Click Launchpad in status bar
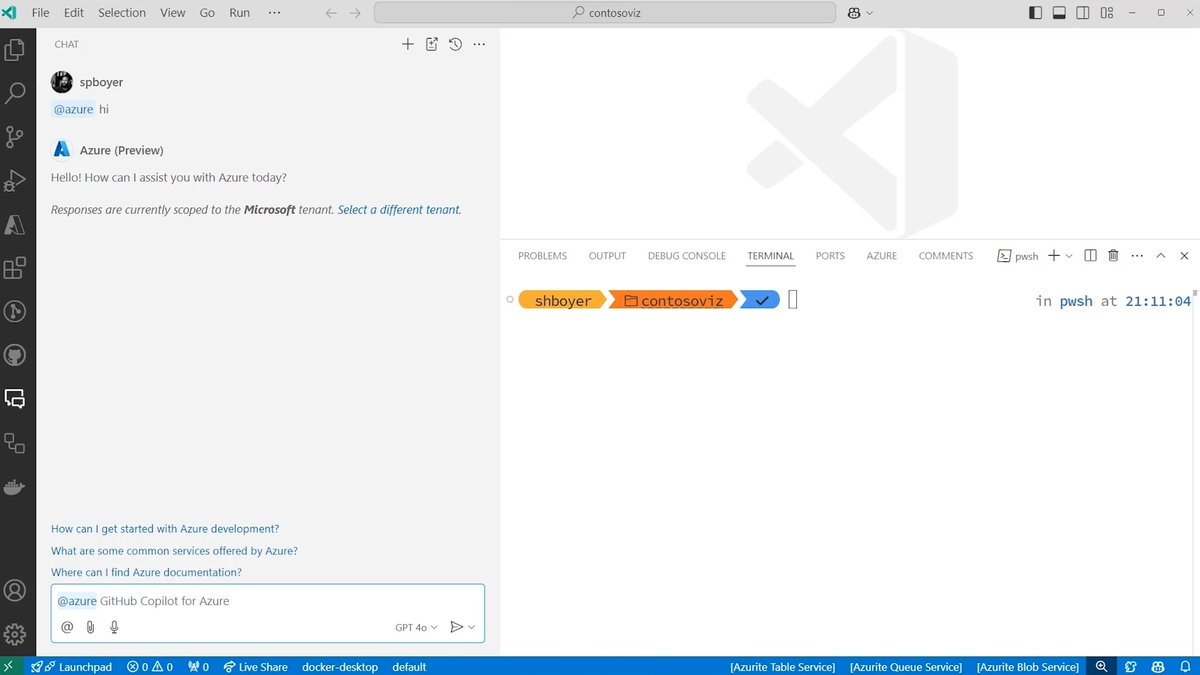 72,666
